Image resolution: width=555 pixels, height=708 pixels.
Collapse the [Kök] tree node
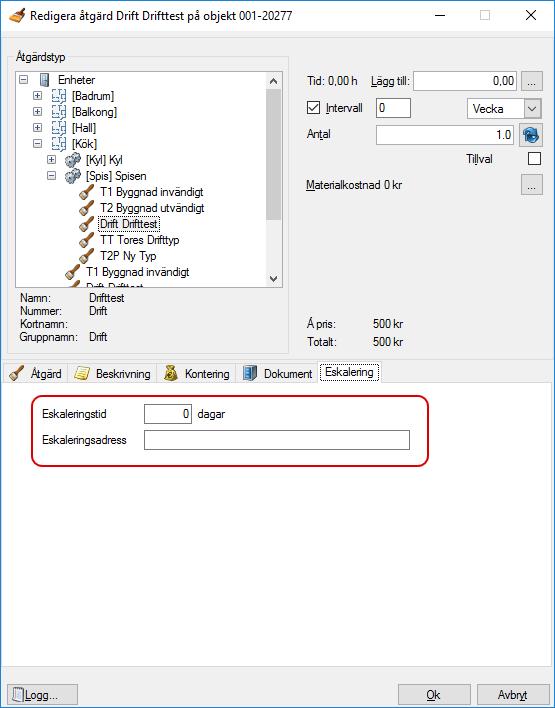pyautogui.click(x=37, y=144)
